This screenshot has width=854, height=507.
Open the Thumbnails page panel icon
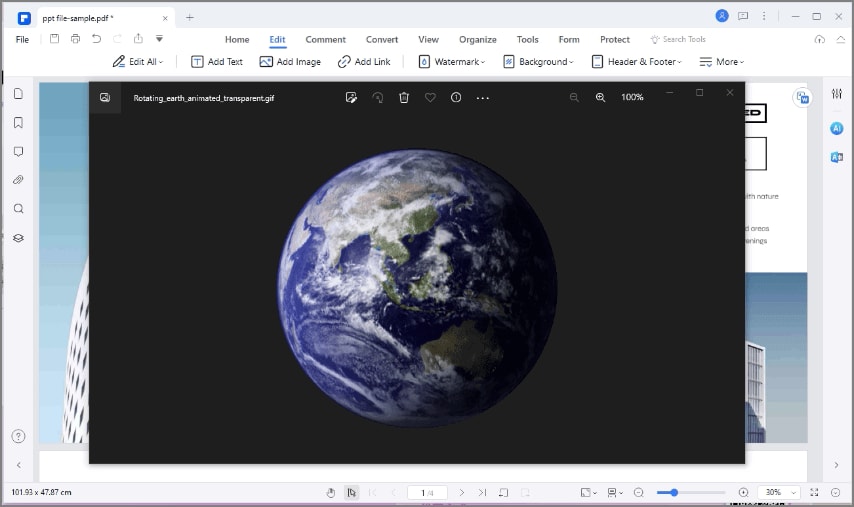pyautogui.click(x=19, y=94)
